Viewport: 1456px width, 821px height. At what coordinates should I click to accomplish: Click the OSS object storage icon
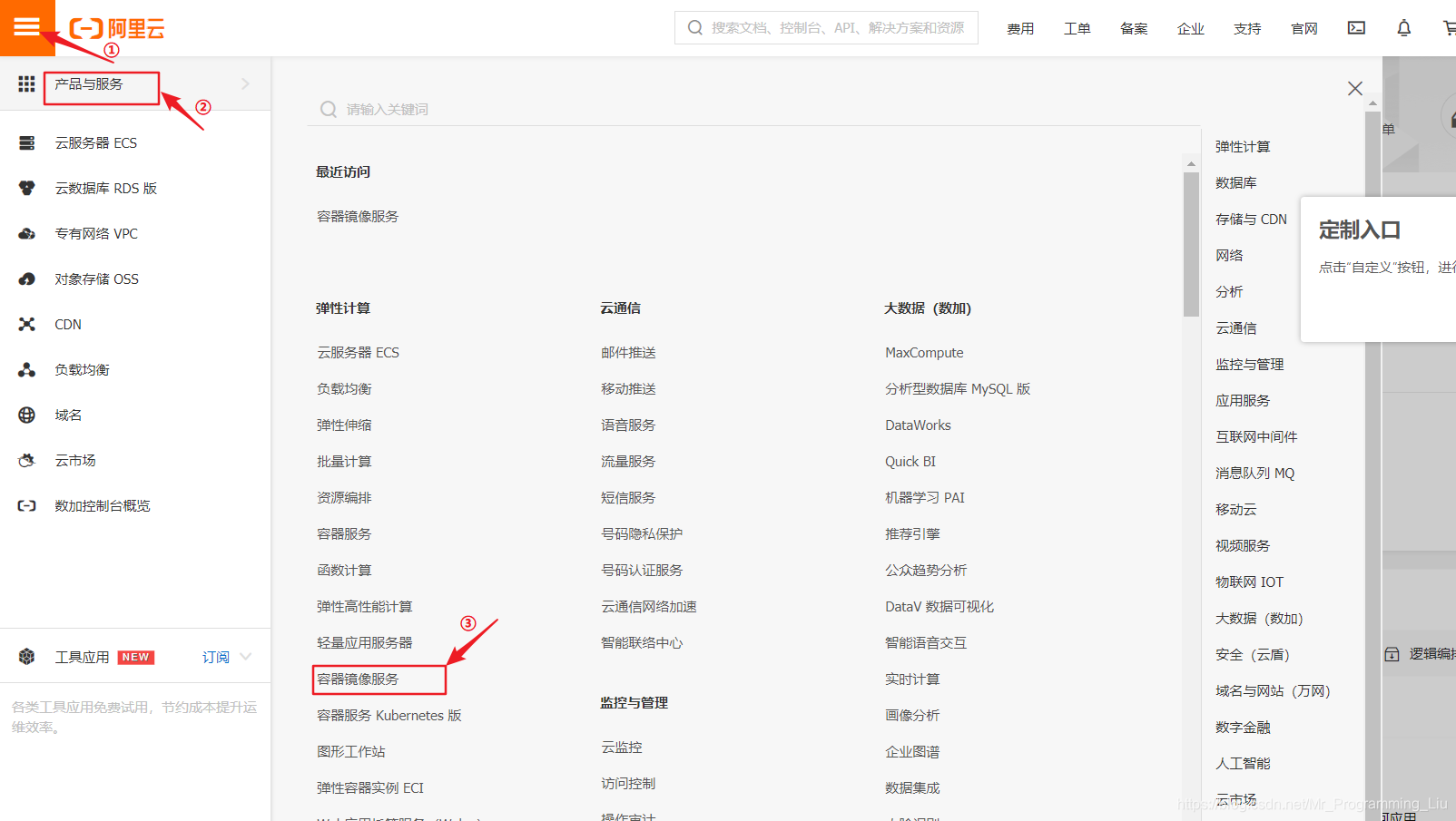(27, 279)
